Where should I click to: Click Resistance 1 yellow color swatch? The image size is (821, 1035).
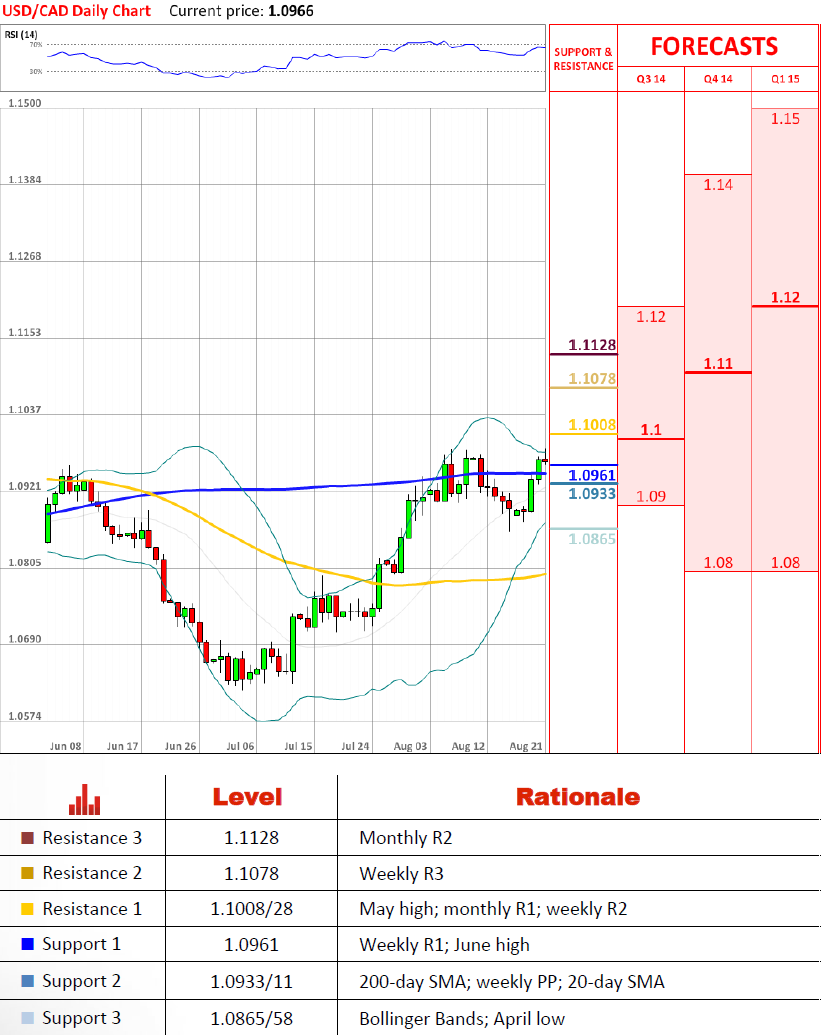[27, 909]
